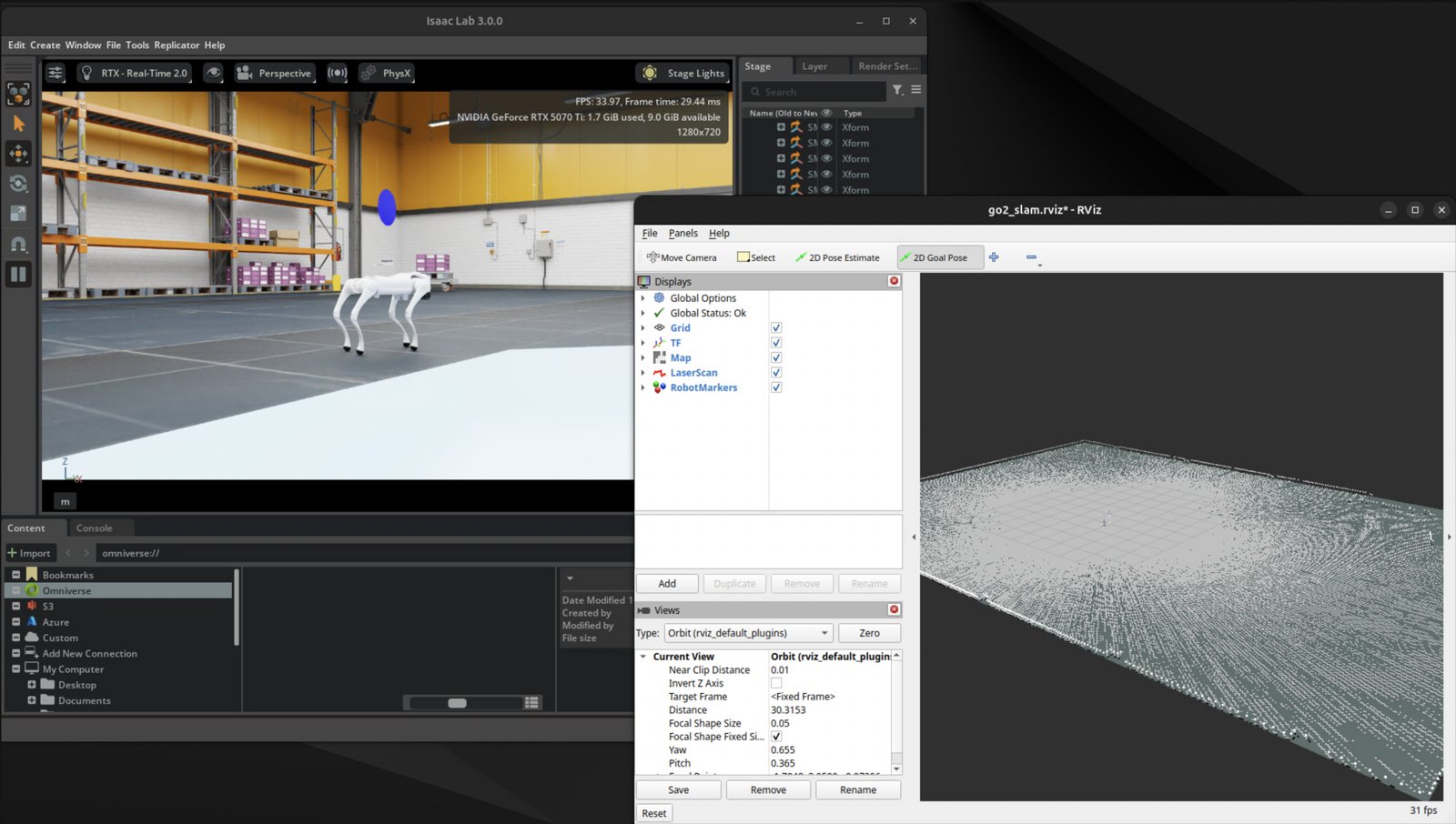Viewport: 1456px width, 824px height.
Task: Open Stage Lights menu
Action: [684, 73]
